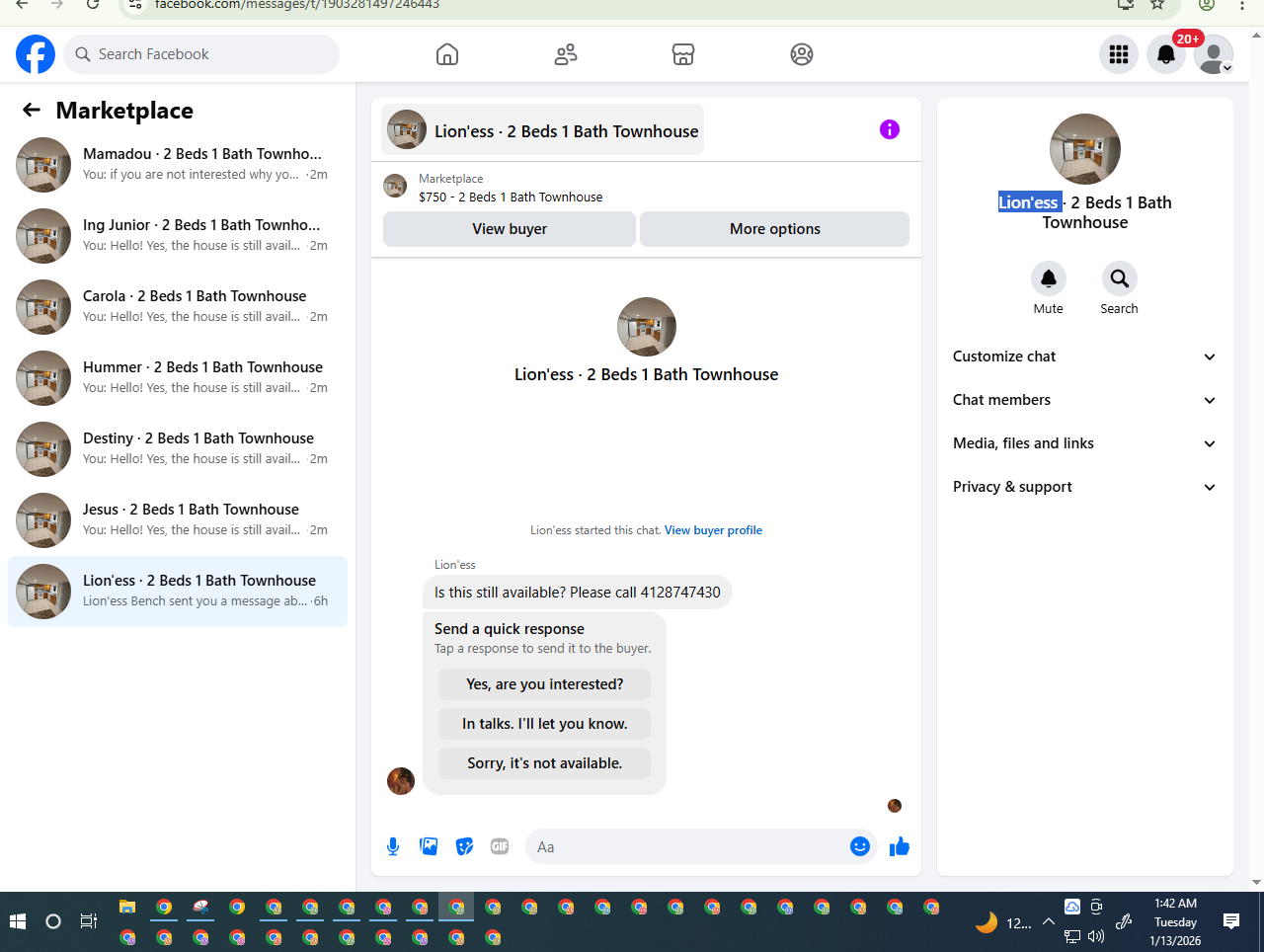The width and height of the screenshot is (1264, 952).
Task: Click the message 'Is this still available?'
Action: point(578,593)
